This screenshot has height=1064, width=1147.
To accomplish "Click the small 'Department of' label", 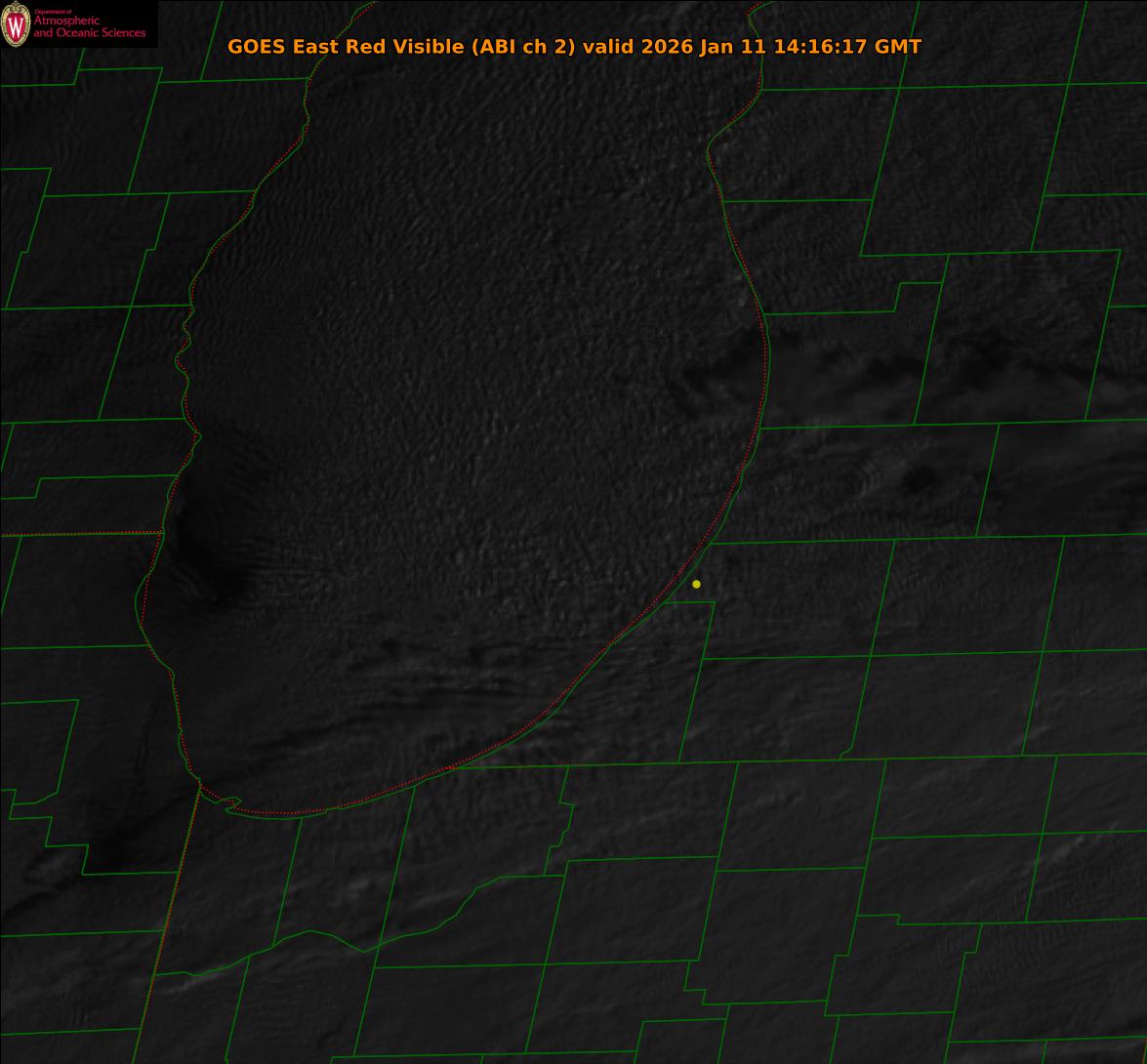I will [x=53, y=11].
